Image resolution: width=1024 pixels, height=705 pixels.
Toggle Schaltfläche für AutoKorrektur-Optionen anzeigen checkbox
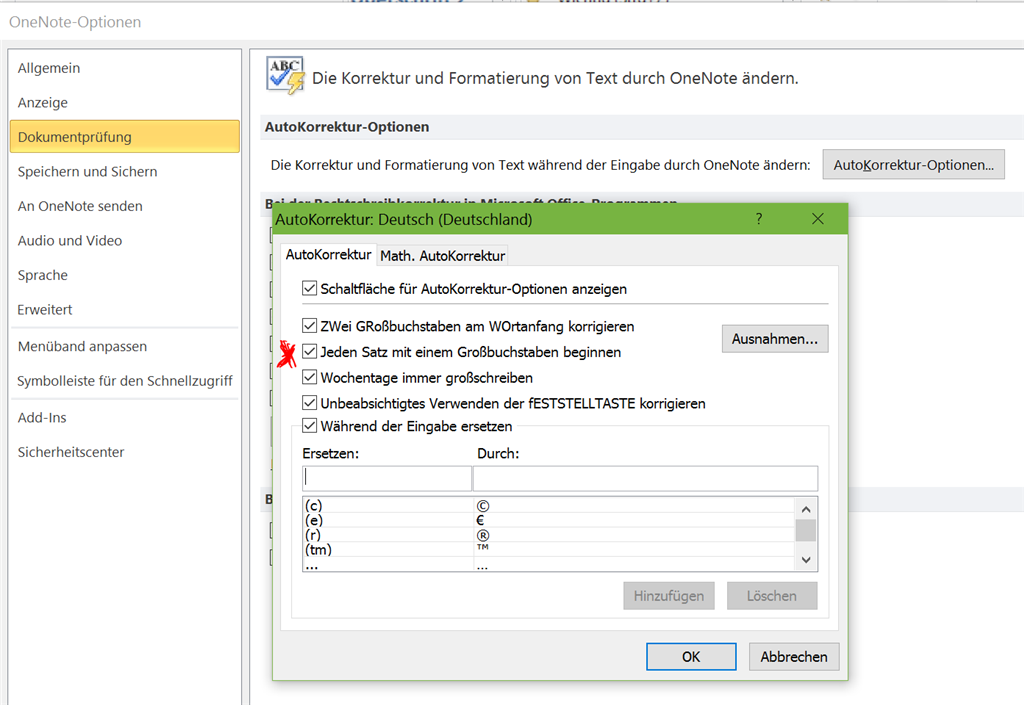pos(310,289)
